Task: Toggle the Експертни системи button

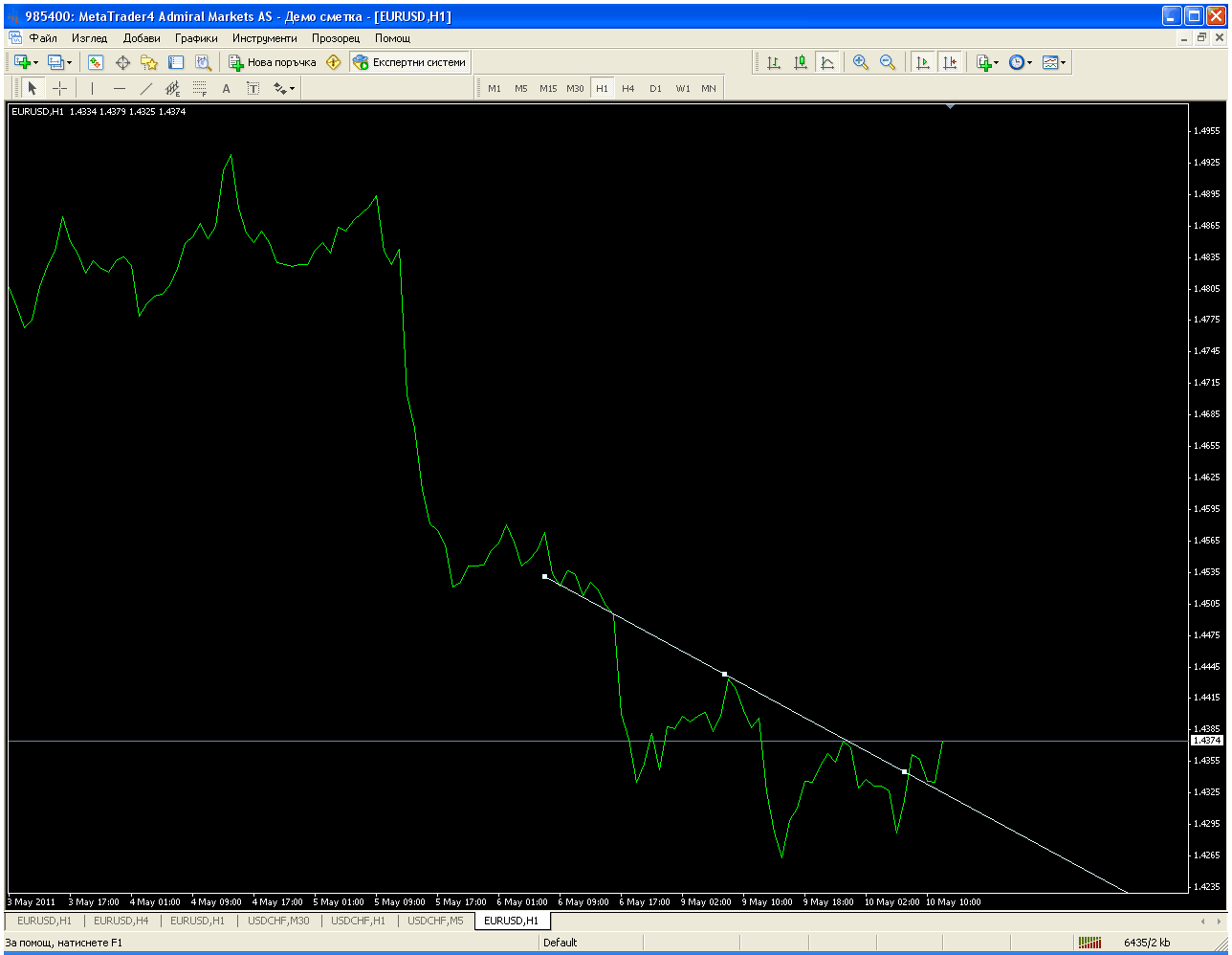Action: [409, 62]
